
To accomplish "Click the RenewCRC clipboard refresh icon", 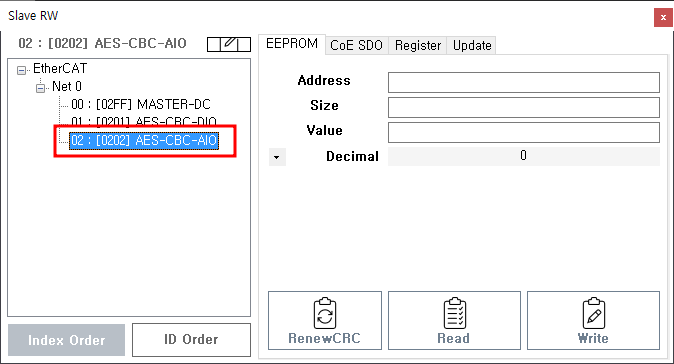I will pos(325,313).
